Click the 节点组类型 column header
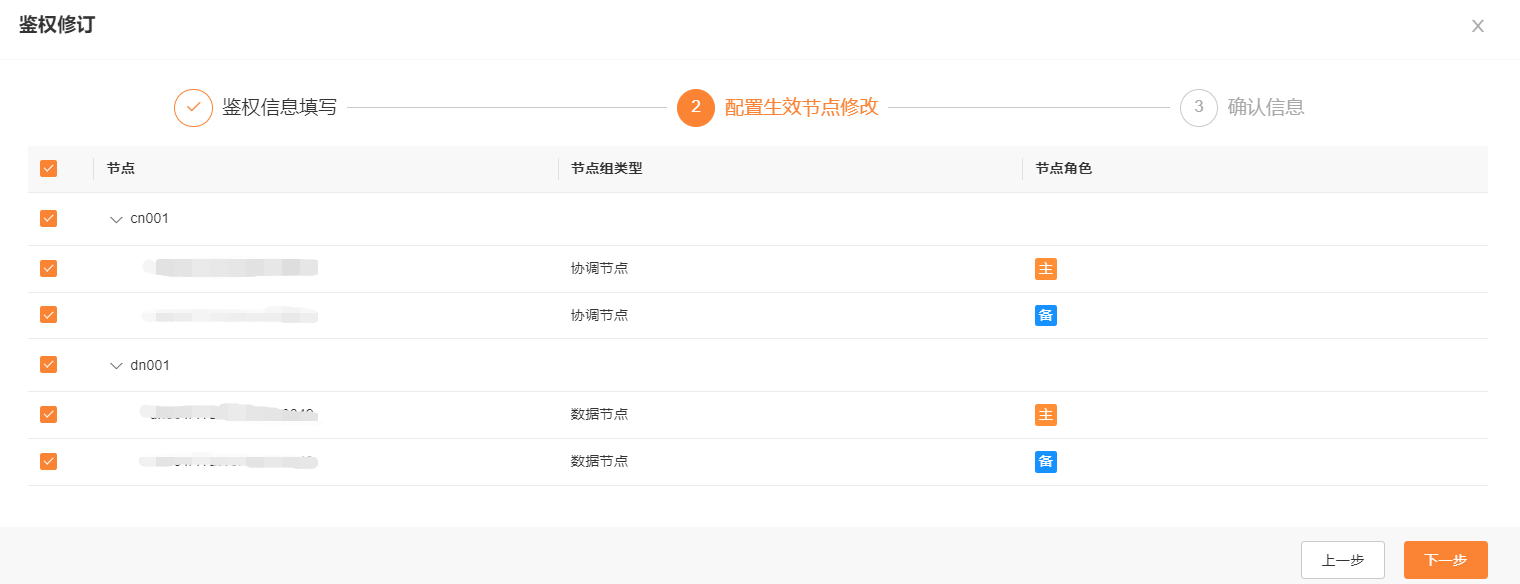This screenshot has width=1520, height=584. (606, 168)
